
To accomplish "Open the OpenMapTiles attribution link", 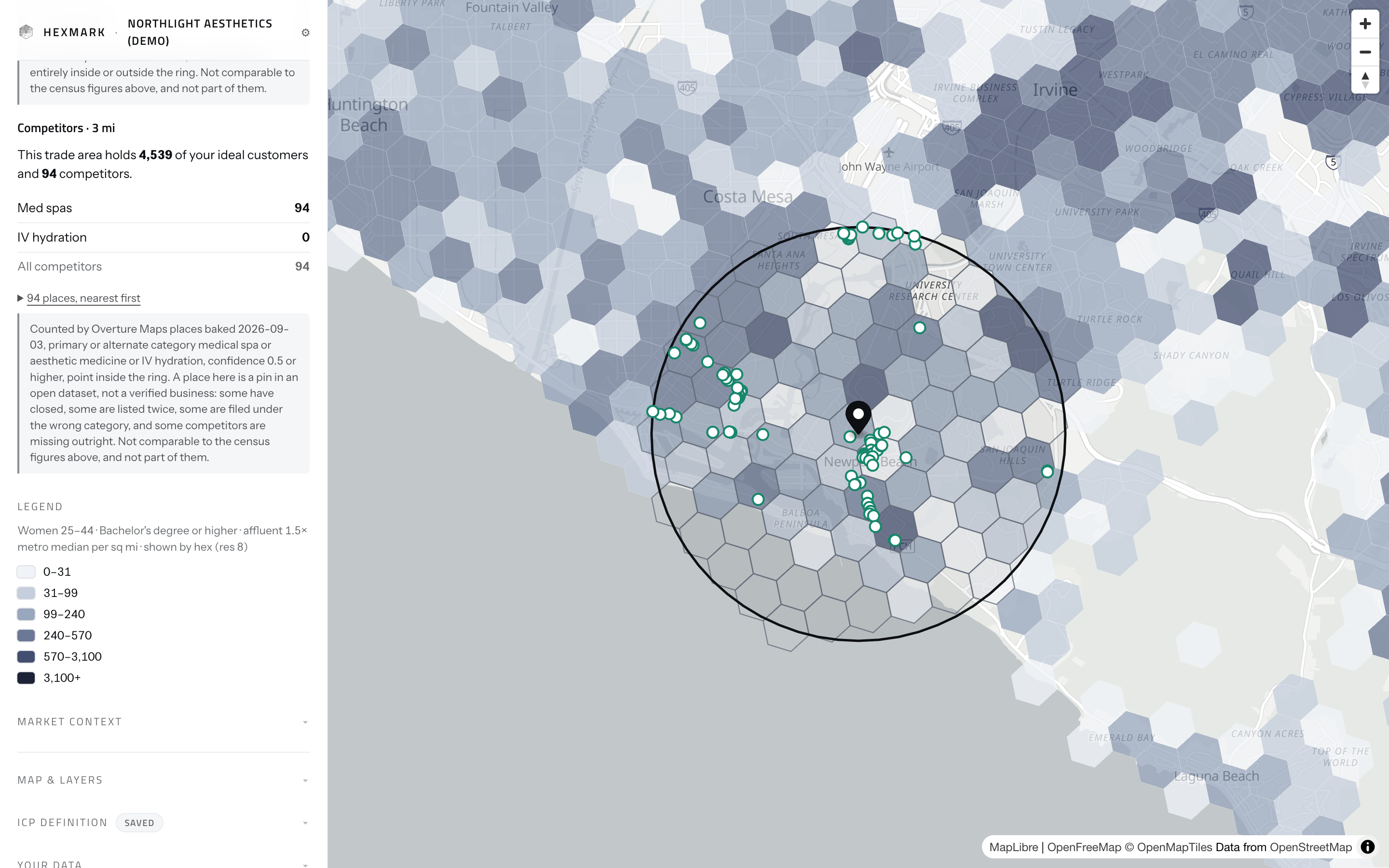I will coord(1168,847).
